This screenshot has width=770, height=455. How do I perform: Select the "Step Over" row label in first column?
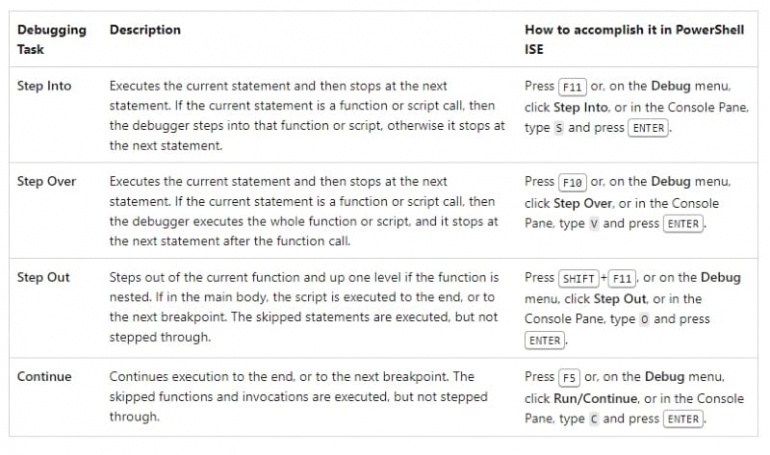46,182
